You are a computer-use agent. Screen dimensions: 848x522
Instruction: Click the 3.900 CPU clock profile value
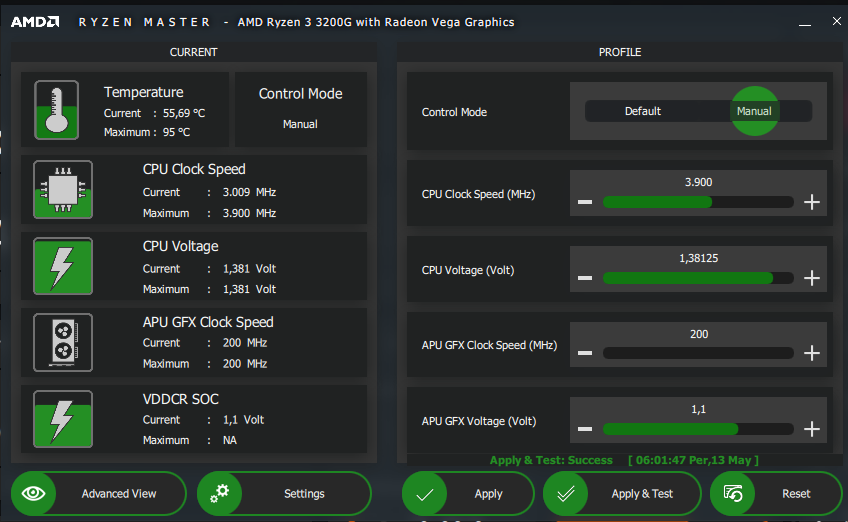[x=698, y=182]
